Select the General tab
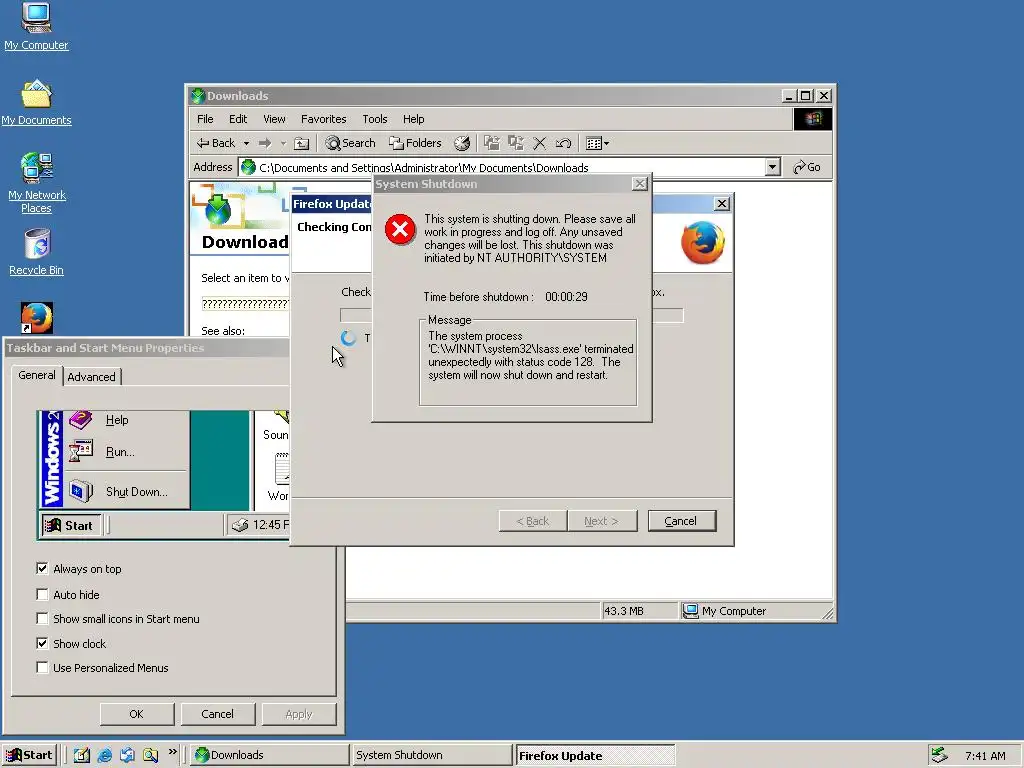Image resolution: width=1024 pixels, height=768 pixels. pyautogui.click(x=37, y=375)
